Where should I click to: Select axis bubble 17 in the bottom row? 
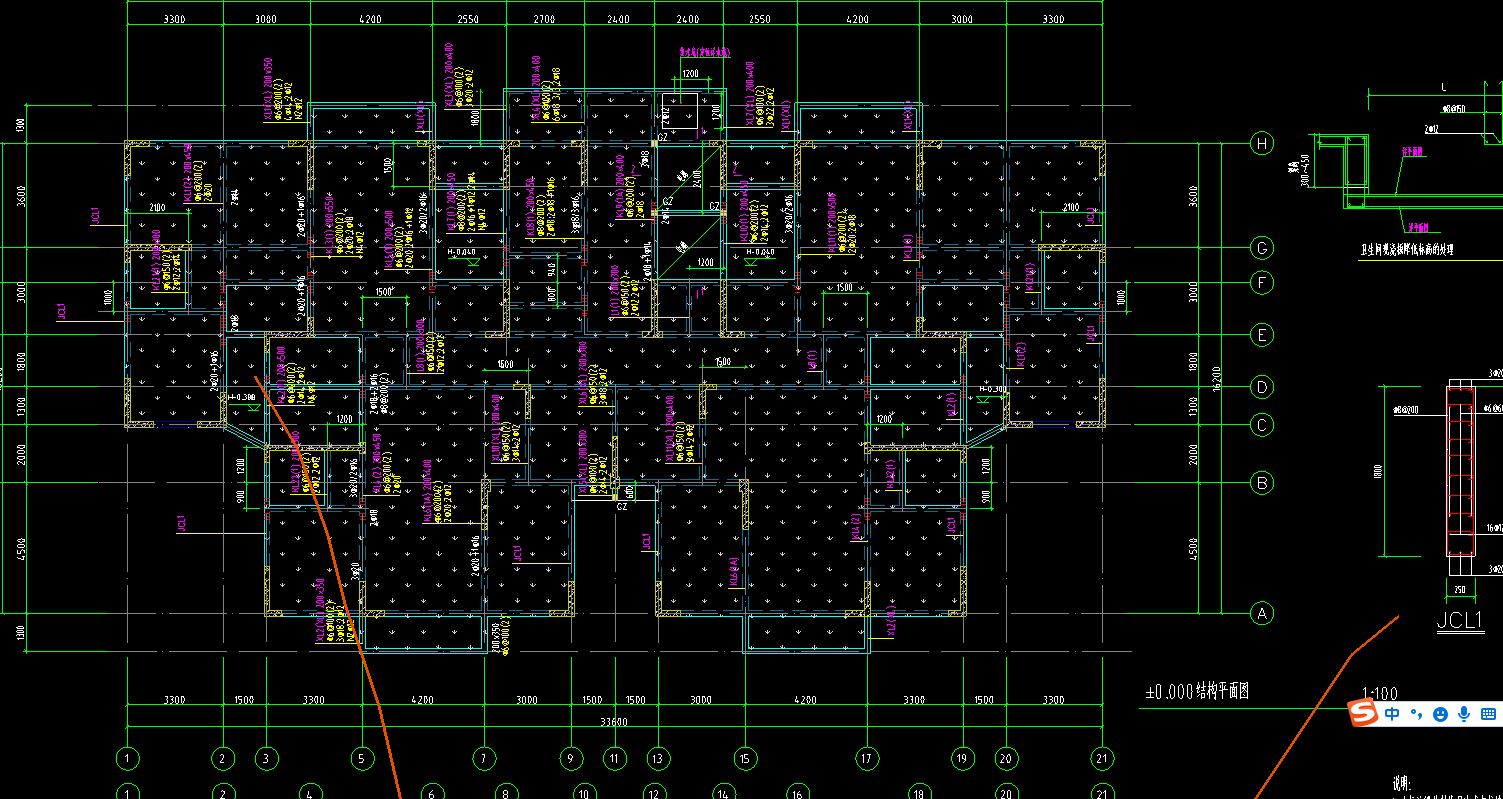[867, 759]
